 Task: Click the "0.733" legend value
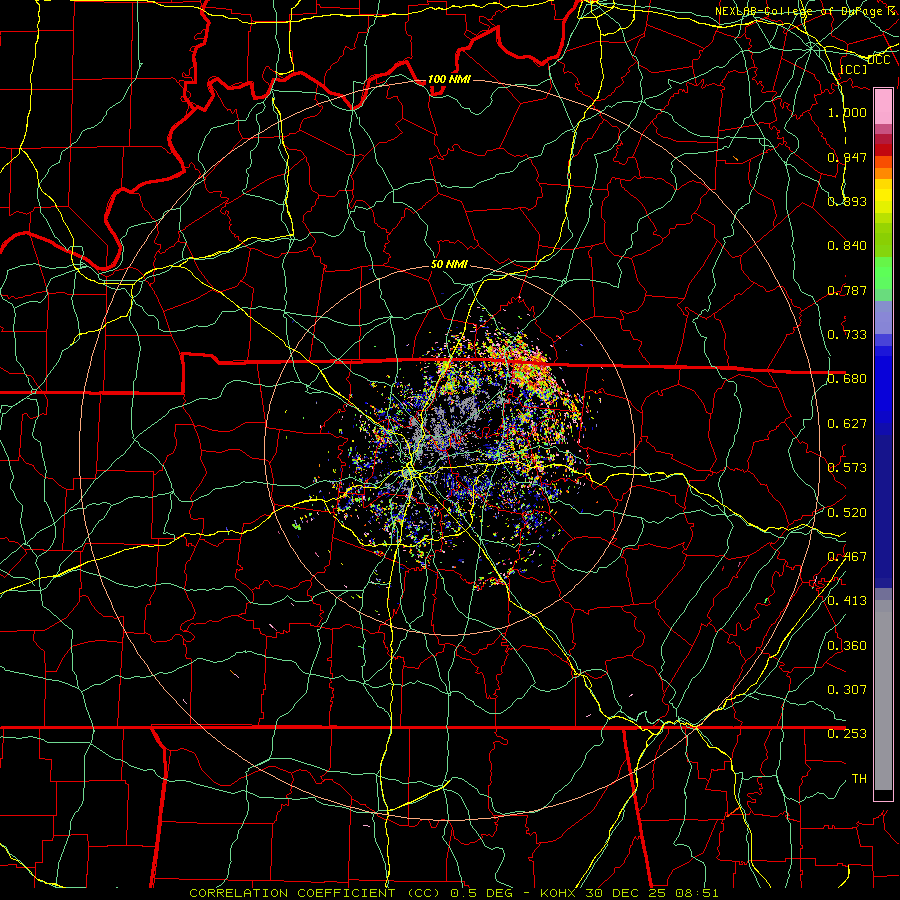[x=847, y=335]
